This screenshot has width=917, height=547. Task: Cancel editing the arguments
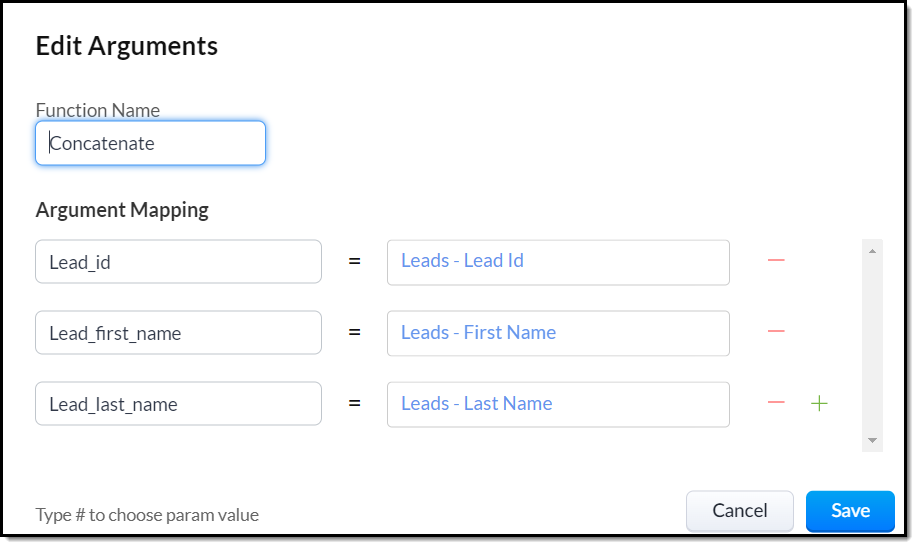(739, 511)
